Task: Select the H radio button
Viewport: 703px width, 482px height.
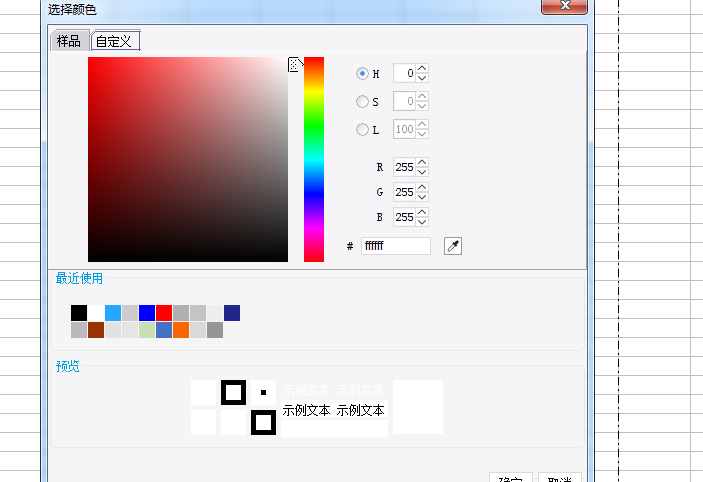Action: pos(362,74)
